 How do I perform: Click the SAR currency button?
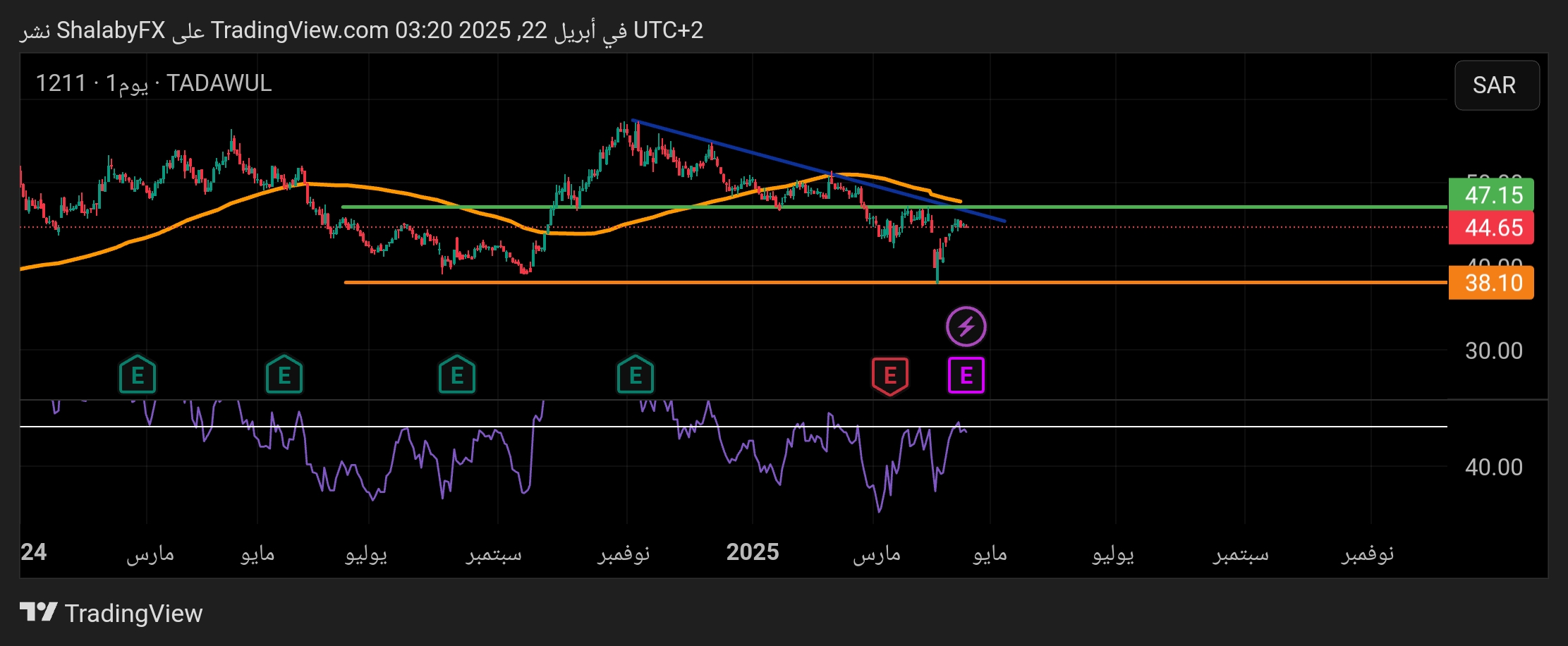point(1497,85)
